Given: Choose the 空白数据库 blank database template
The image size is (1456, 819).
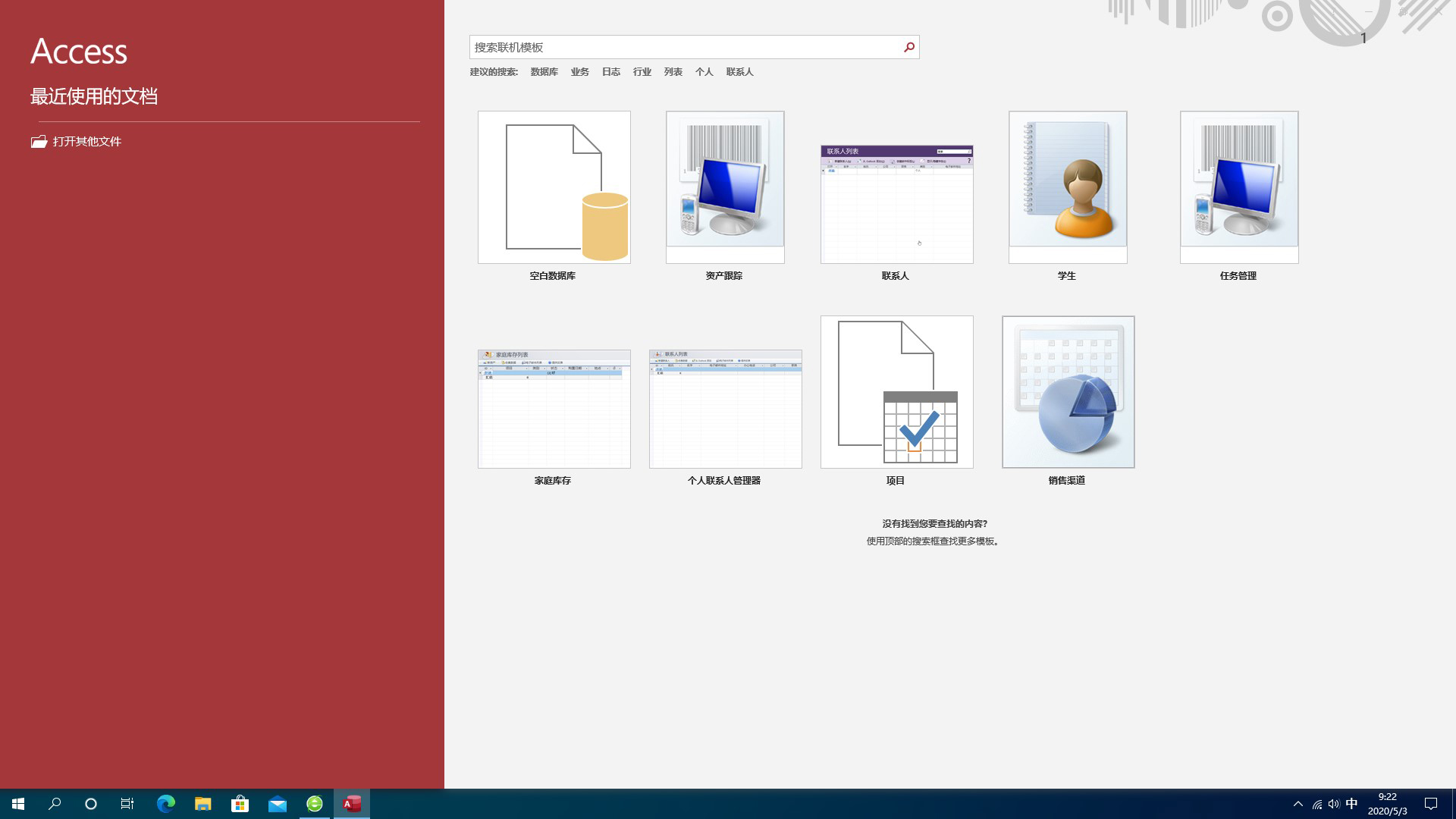Looking at the screenshot, I should click(554, 187).
